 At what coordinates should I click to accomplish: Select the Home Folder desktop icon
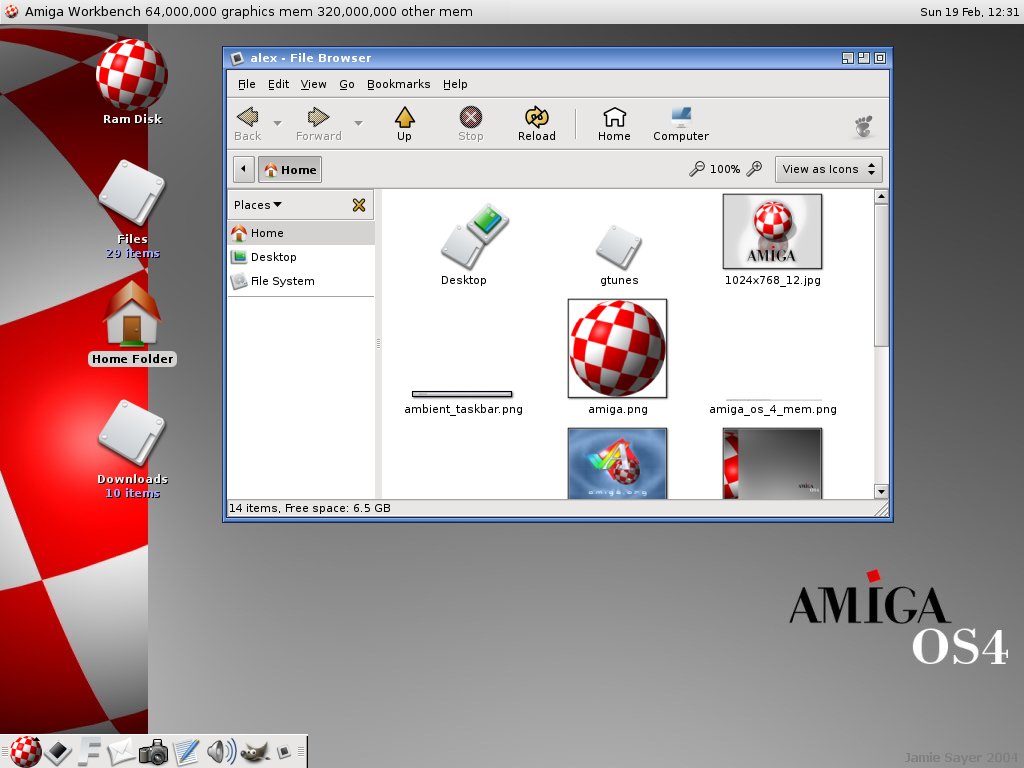click(132, 323)
